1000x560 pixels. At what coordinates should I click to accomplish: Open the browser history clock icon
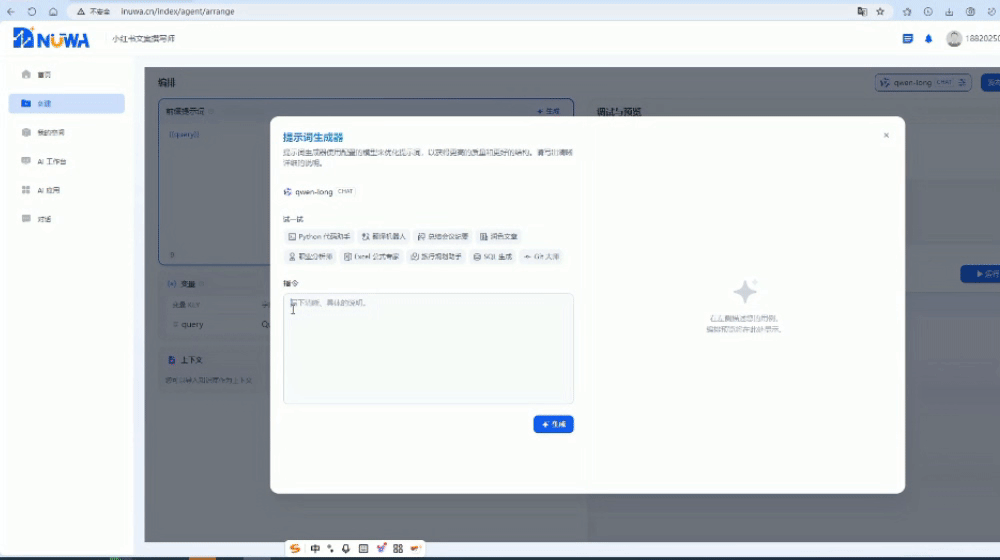tap(928, 11)
